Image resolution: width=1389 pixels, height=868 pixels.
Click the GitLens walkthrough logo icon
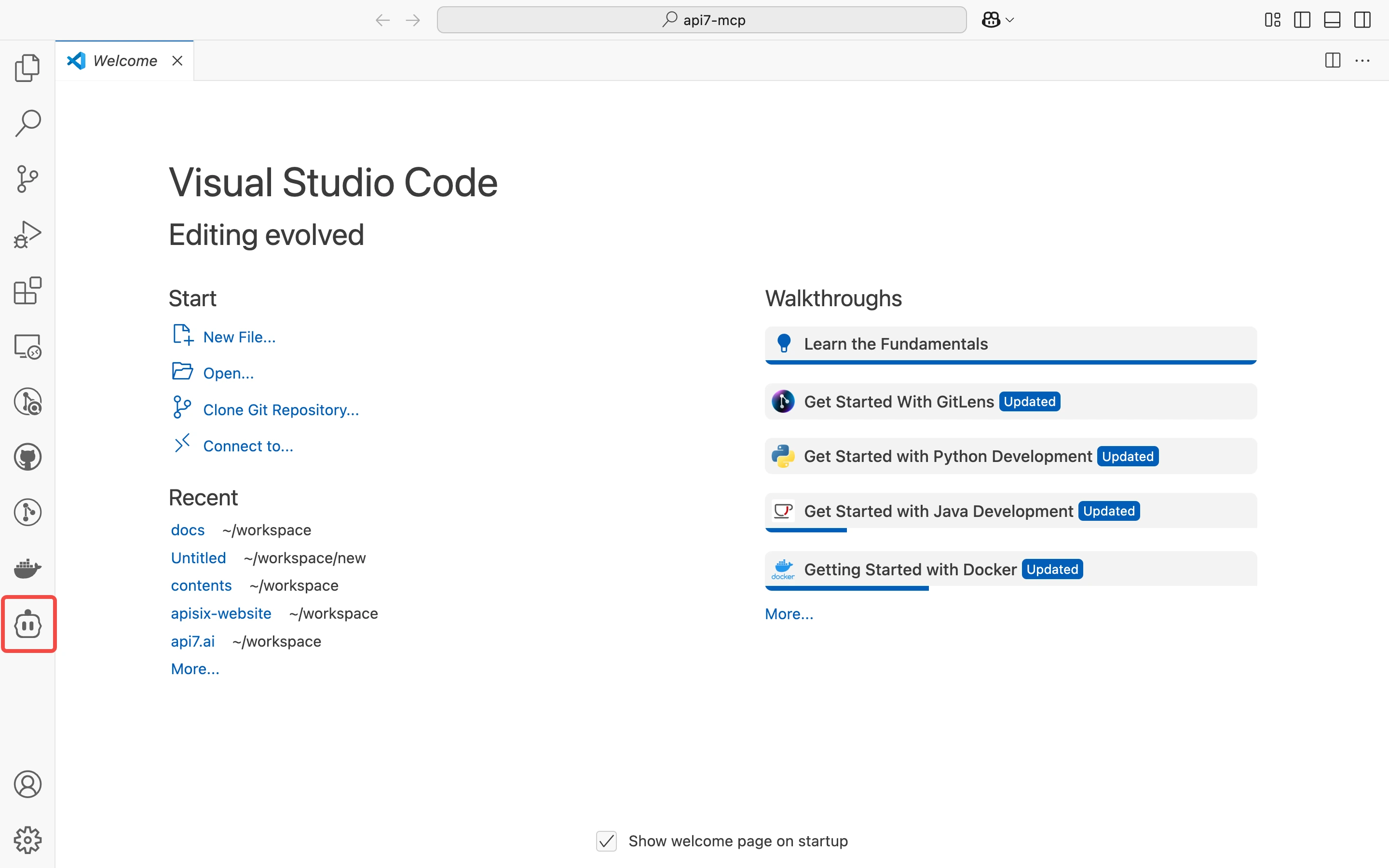point(783,401)
